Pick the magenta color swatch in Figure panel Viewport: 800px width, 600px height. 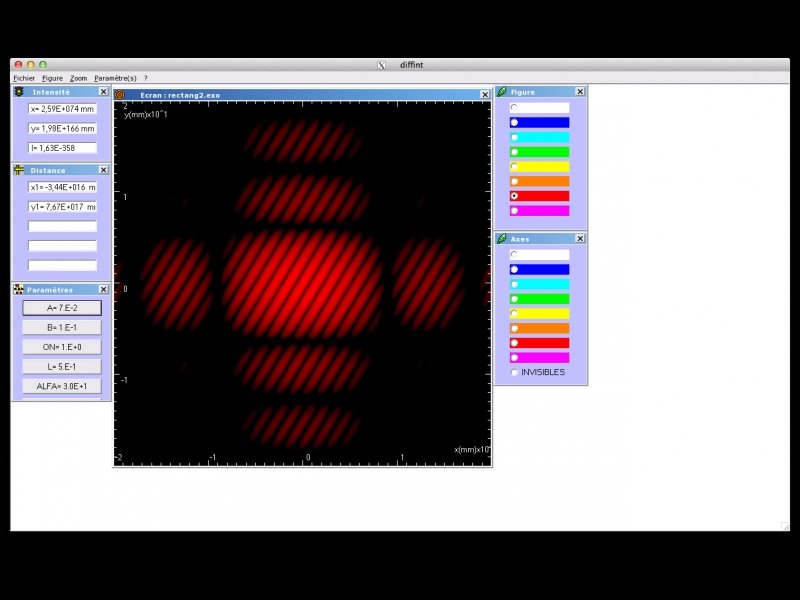click(x=539, y=211)
